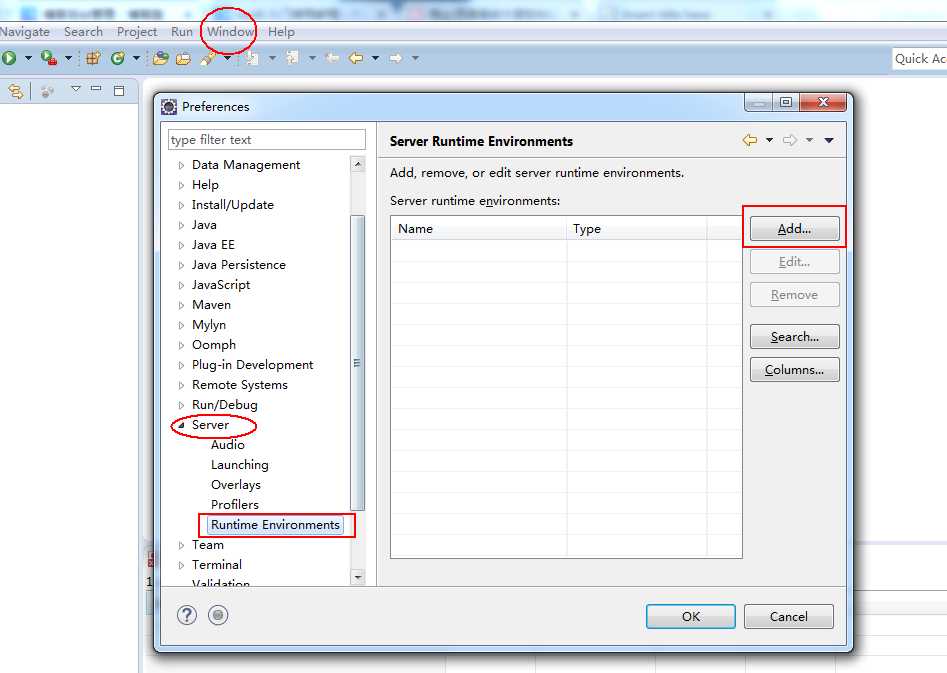Open the Run menu
The height and width of the screenshot is (673, 947).
(182, 31)
